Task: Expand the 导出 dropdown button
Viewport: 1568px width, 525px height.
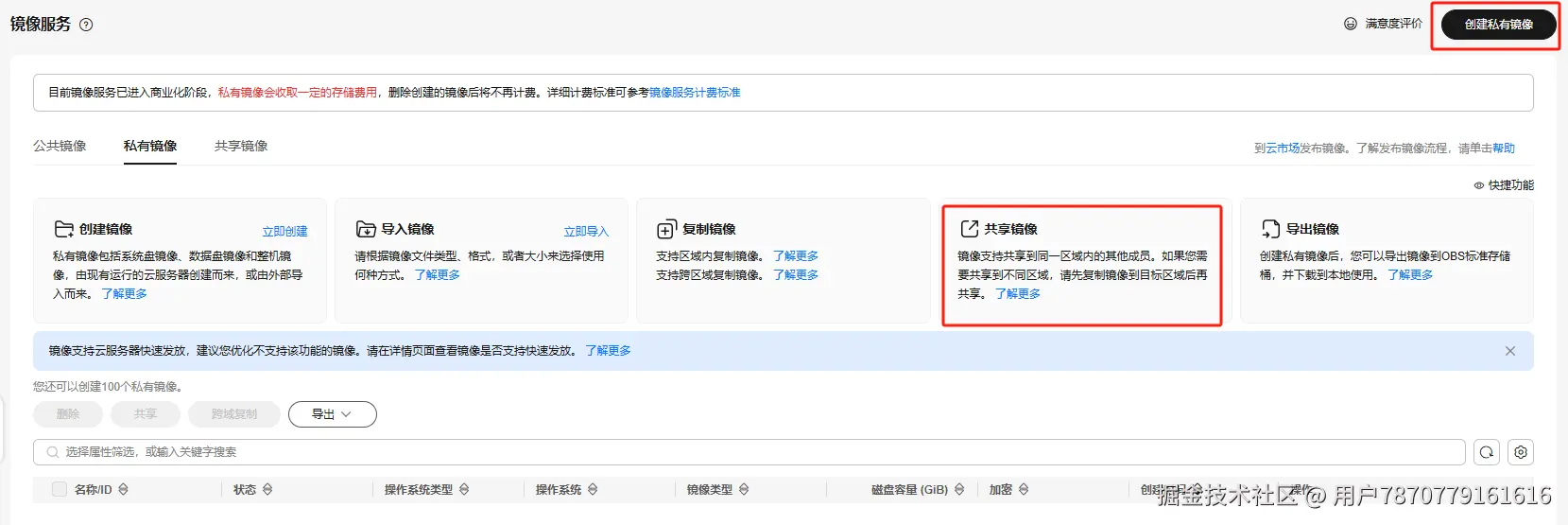Action: coord(332,414)
